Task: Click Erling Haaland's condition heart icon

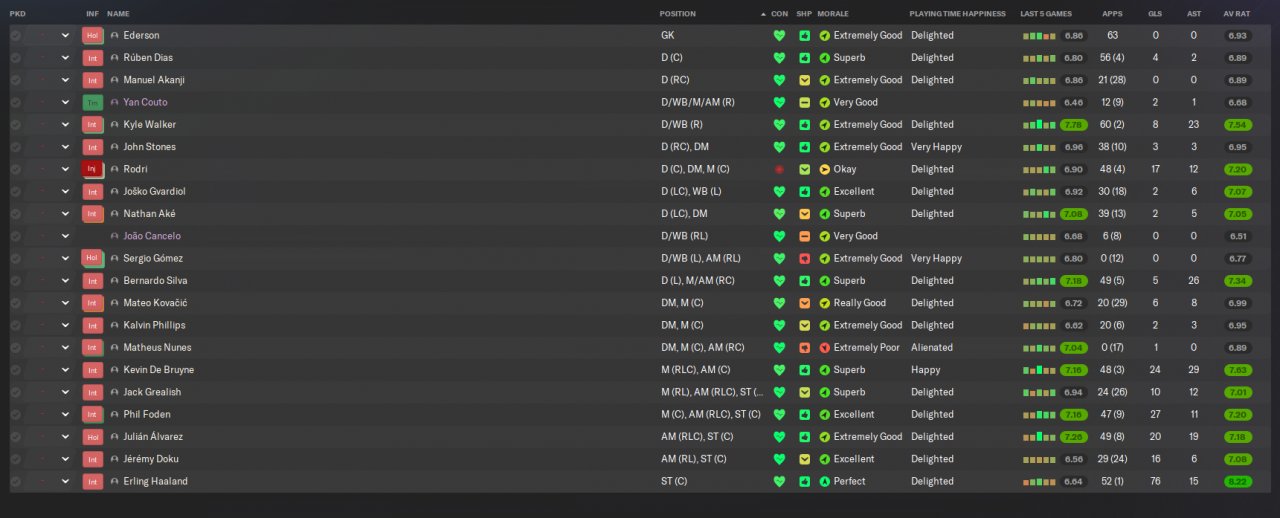Action: click(x=779, y=481)
